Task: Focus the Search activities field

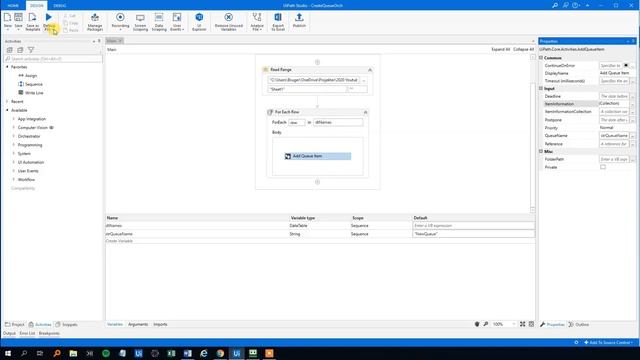Action: (53, 59)
